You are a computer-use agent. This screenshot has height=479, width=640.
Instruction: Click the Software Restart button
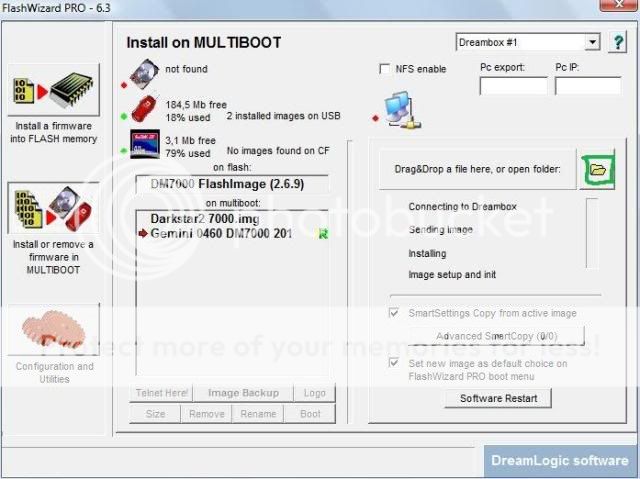tap(498, 398)
